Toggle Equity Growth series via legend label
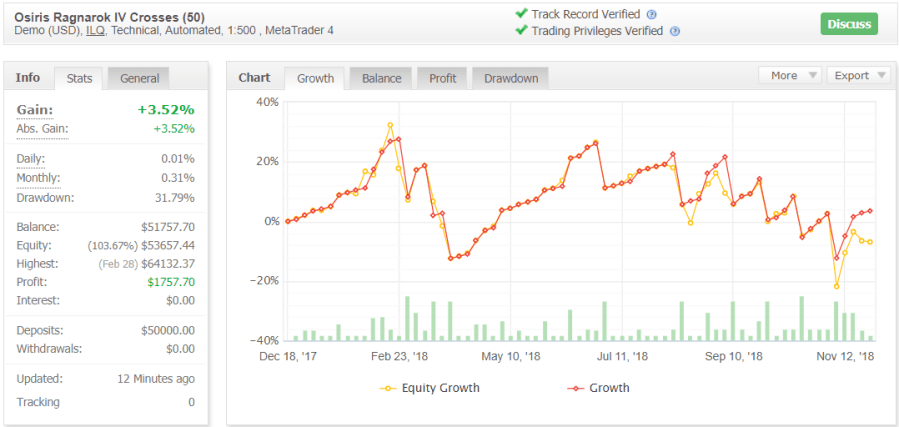 tap(441, 388)
